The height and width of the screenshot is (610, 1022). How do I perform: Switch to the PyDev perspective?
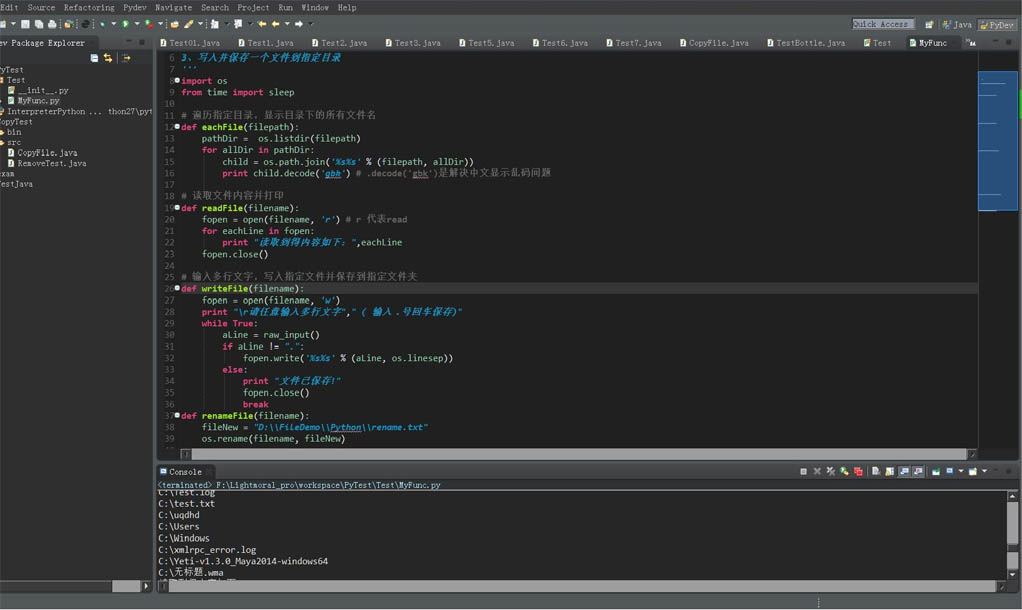997,25
